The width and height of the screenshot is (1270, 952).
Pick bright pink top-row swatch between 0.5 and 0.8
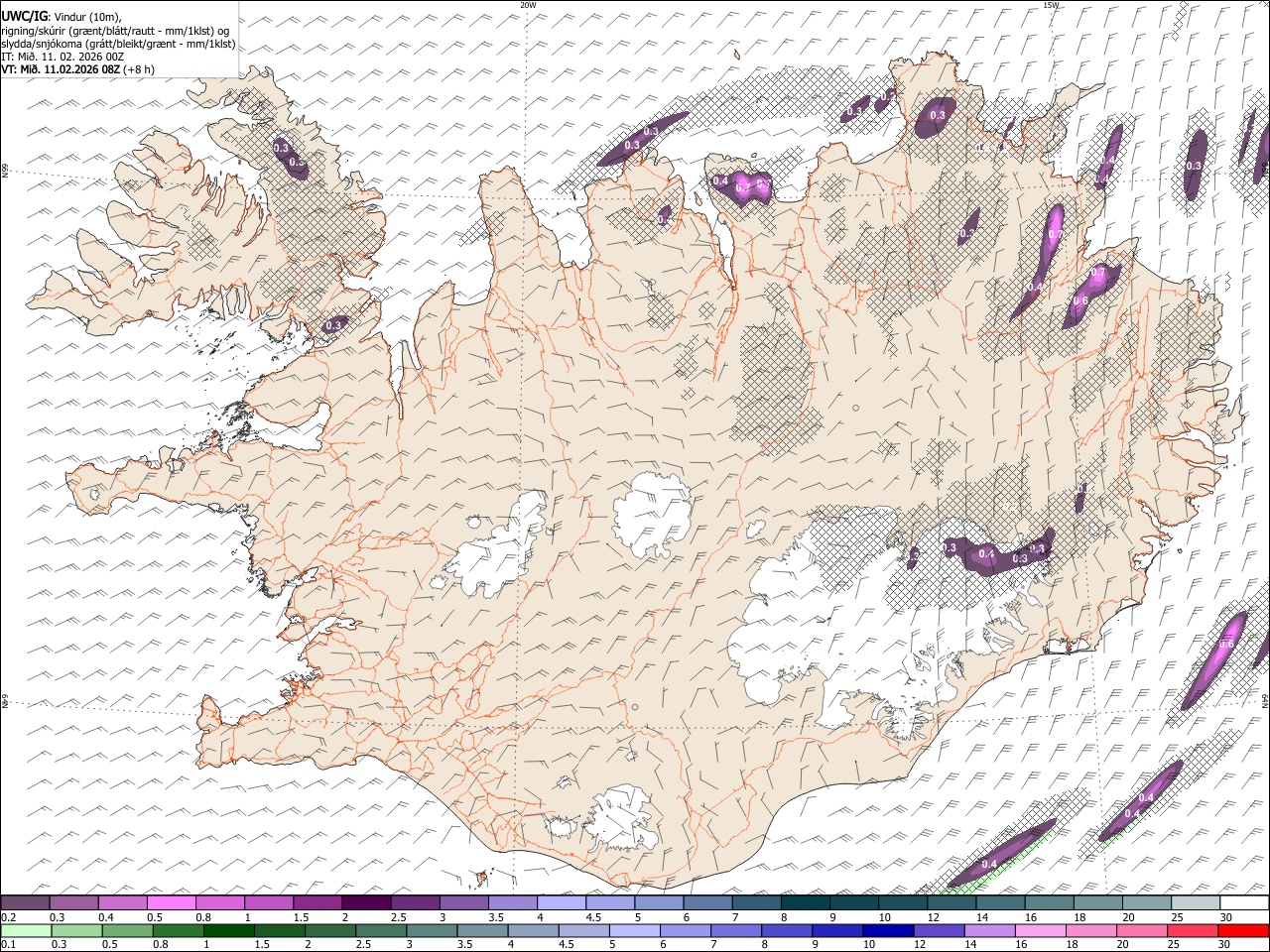point(171,903)
